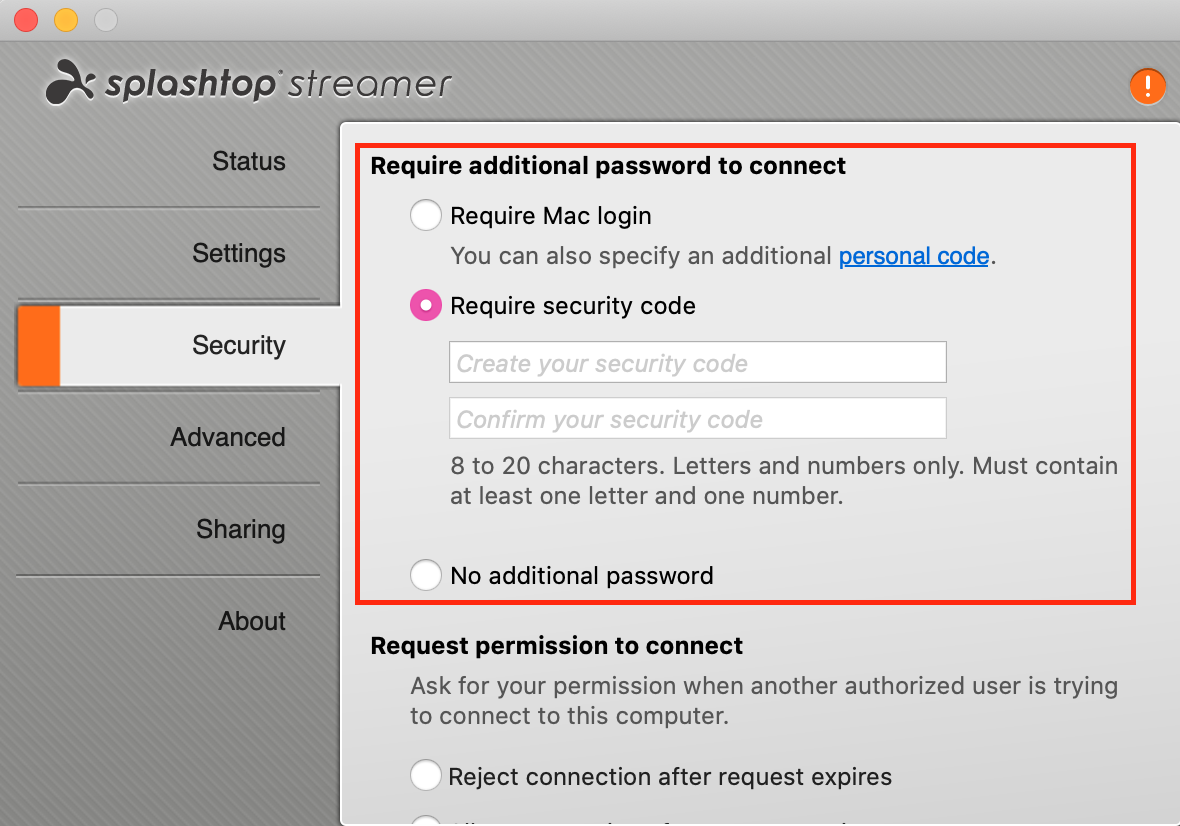Viewport: 1180px width, 826px height.
Task: Click the Require additional password to connect heading
Action: point(608,166)
